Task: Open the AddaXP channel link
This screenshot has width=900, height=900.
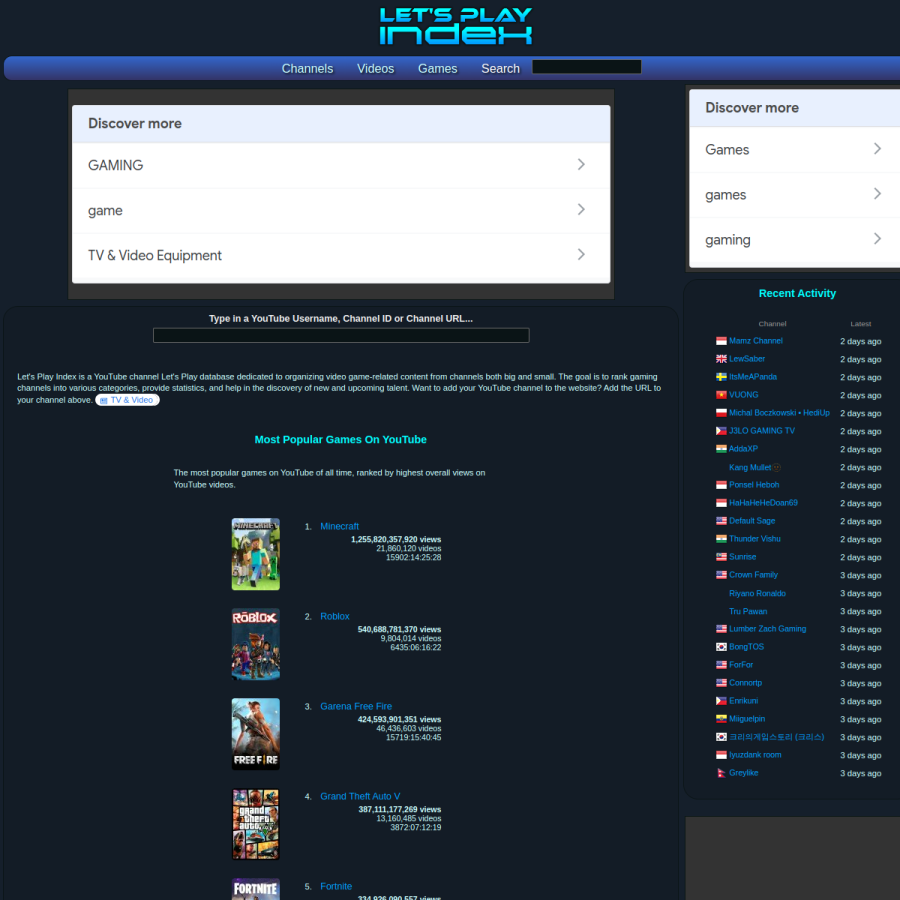Action: 743,449
